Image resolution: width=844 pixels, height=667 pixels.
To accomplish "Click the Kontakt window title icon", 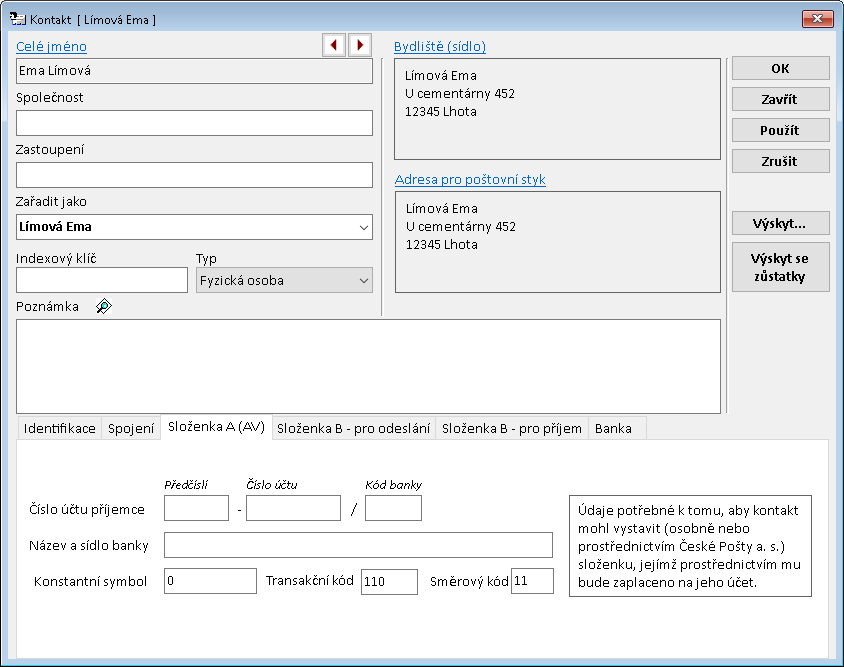I will pos(17,19).
